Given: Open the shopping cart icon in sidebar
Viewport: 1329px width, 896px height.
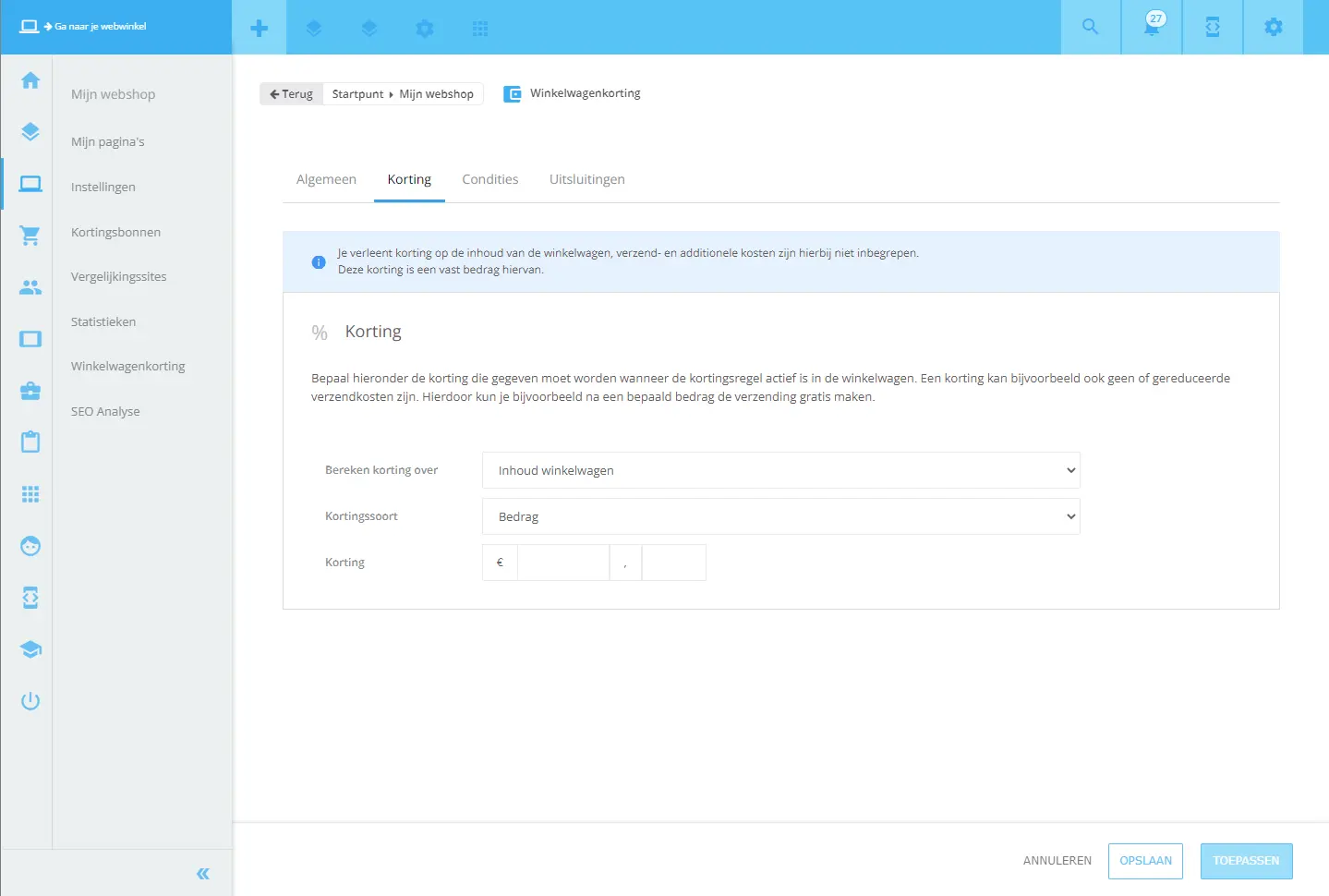Looking at the screenshot, I should (30, 236).
